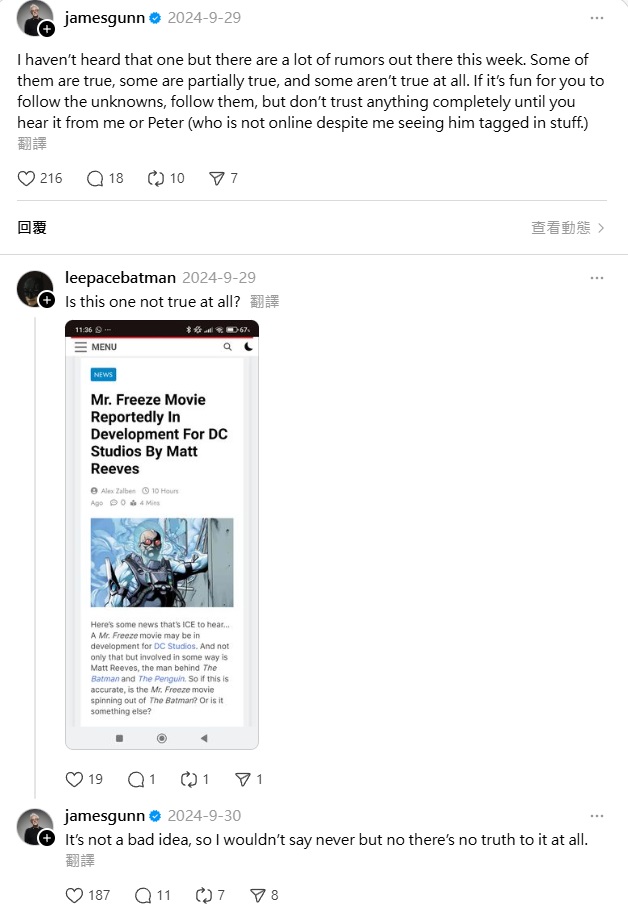
Task: Like leepacebatman's reply with 19 likes
Action: coord(74,779)
